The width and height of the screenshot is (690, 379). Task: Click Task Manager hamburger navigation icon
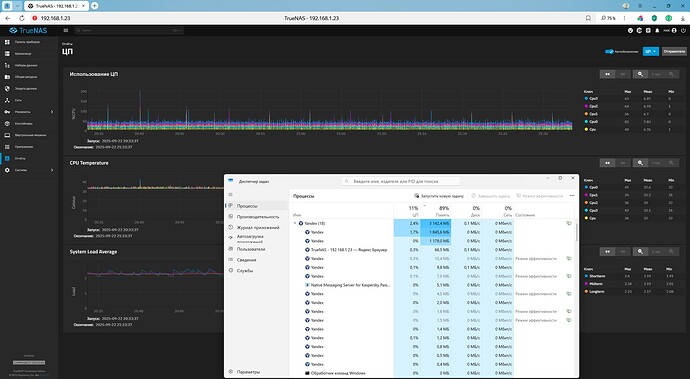pyautogui.click(x=230, y=195)
